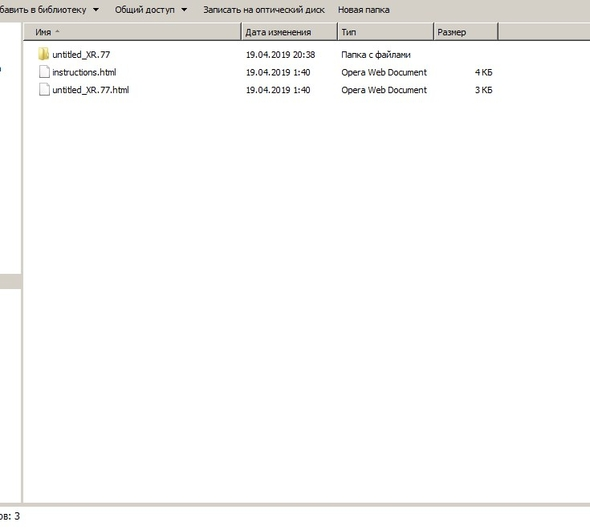Select the untitled_XR.77.html file name
Screen dimensions: 590x530
pyautogui.click(x=91, y=90)
